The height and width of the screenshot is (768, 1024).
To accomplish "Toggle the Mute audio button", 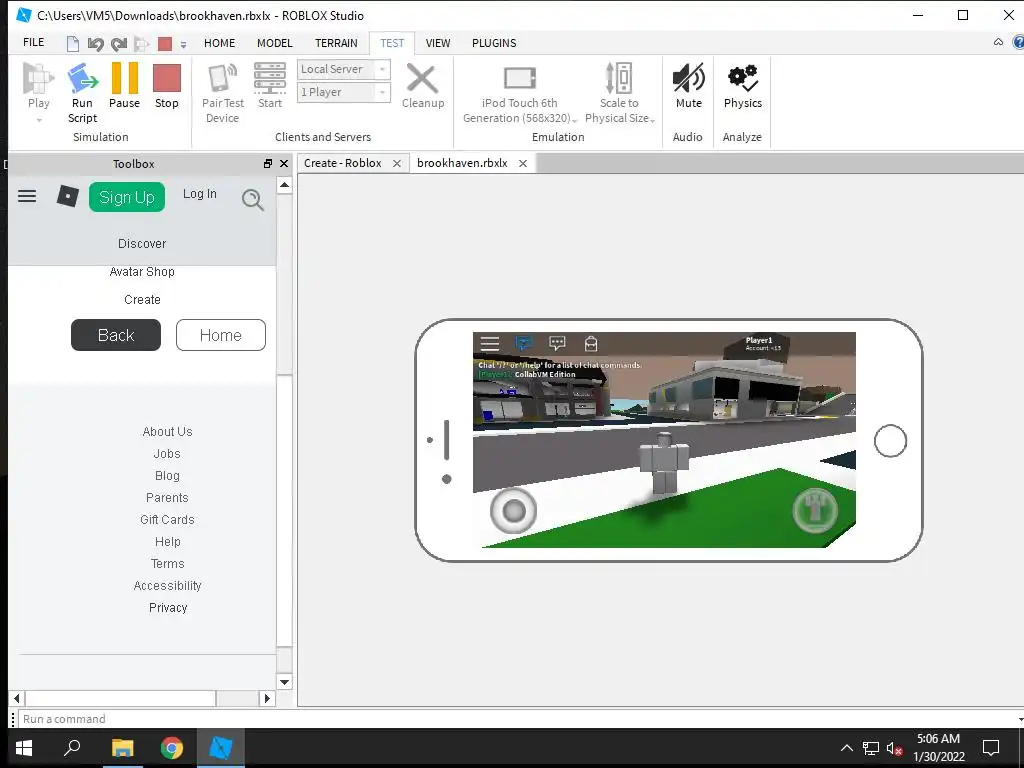I will click(688, 86).
